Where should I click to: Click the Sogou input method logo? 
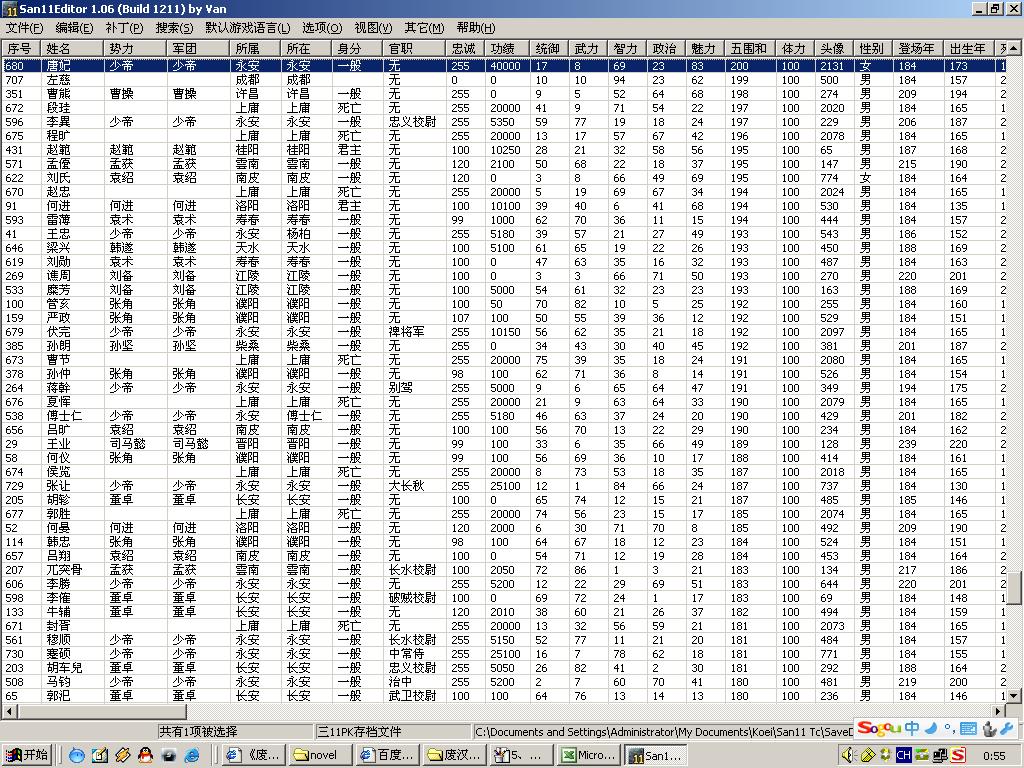(x=878, y=729)
